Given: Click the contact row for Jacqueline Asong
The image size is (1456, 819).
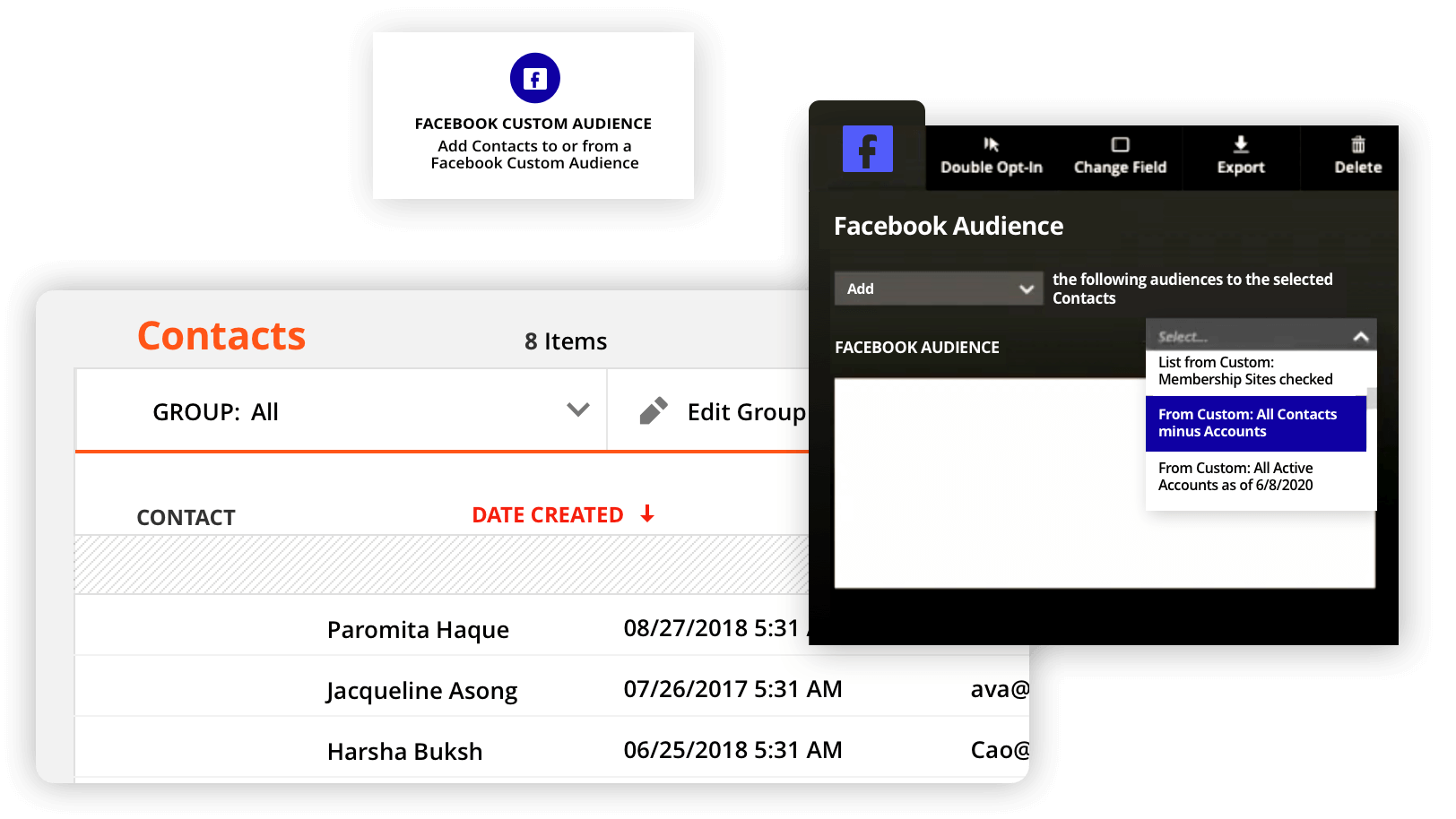Looking at the screenshot, I should pos(421,690).
